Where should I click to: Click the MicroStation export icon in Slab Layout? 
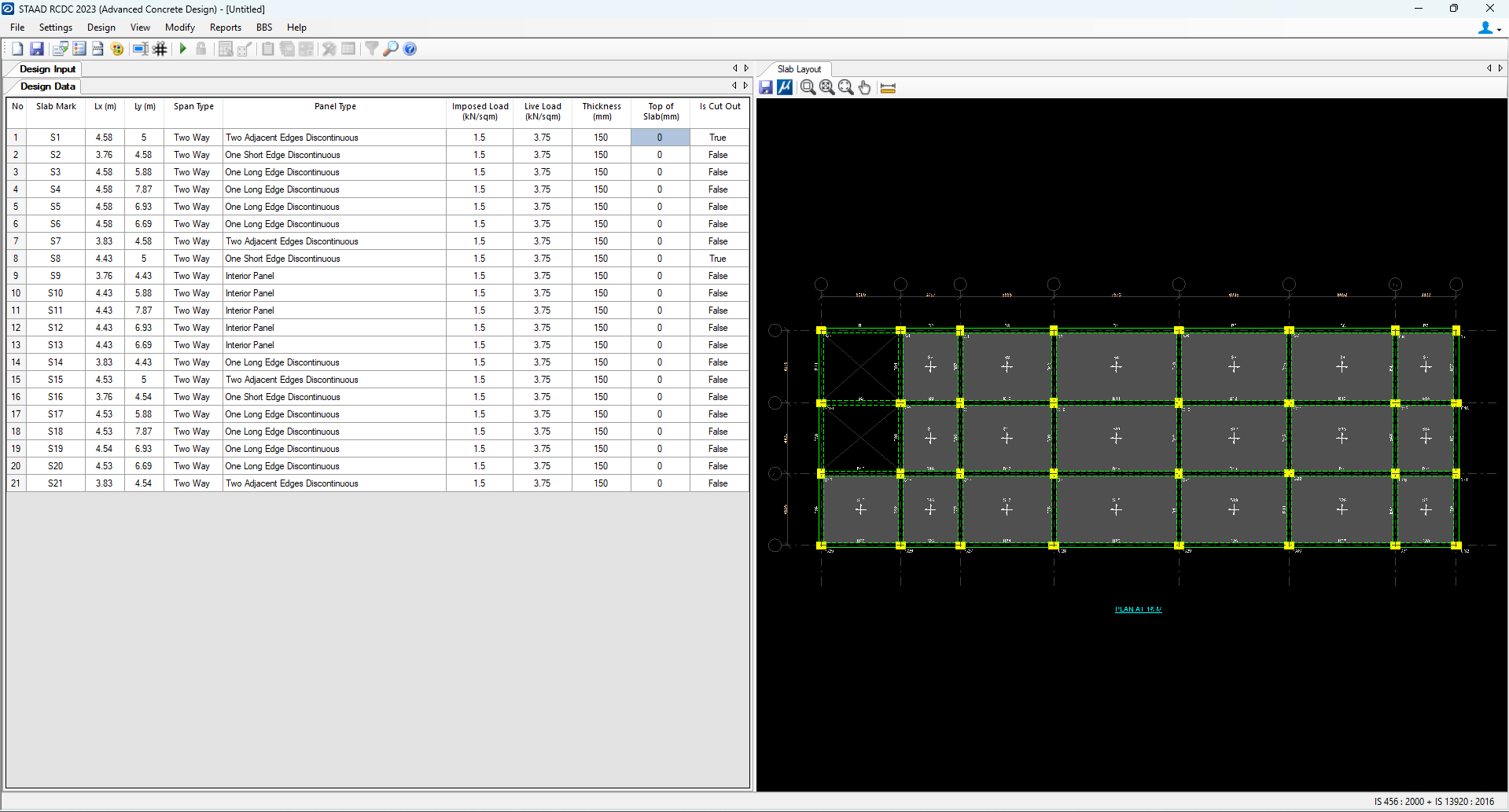click(x=785, y=87)
